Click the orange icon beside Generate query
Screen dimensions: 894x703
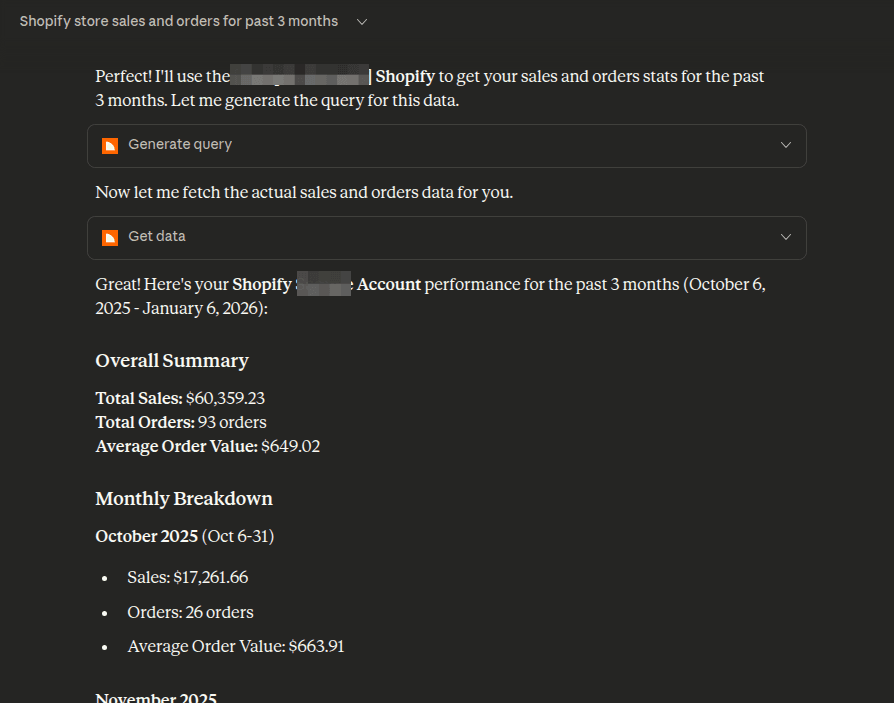coord(110,145)
